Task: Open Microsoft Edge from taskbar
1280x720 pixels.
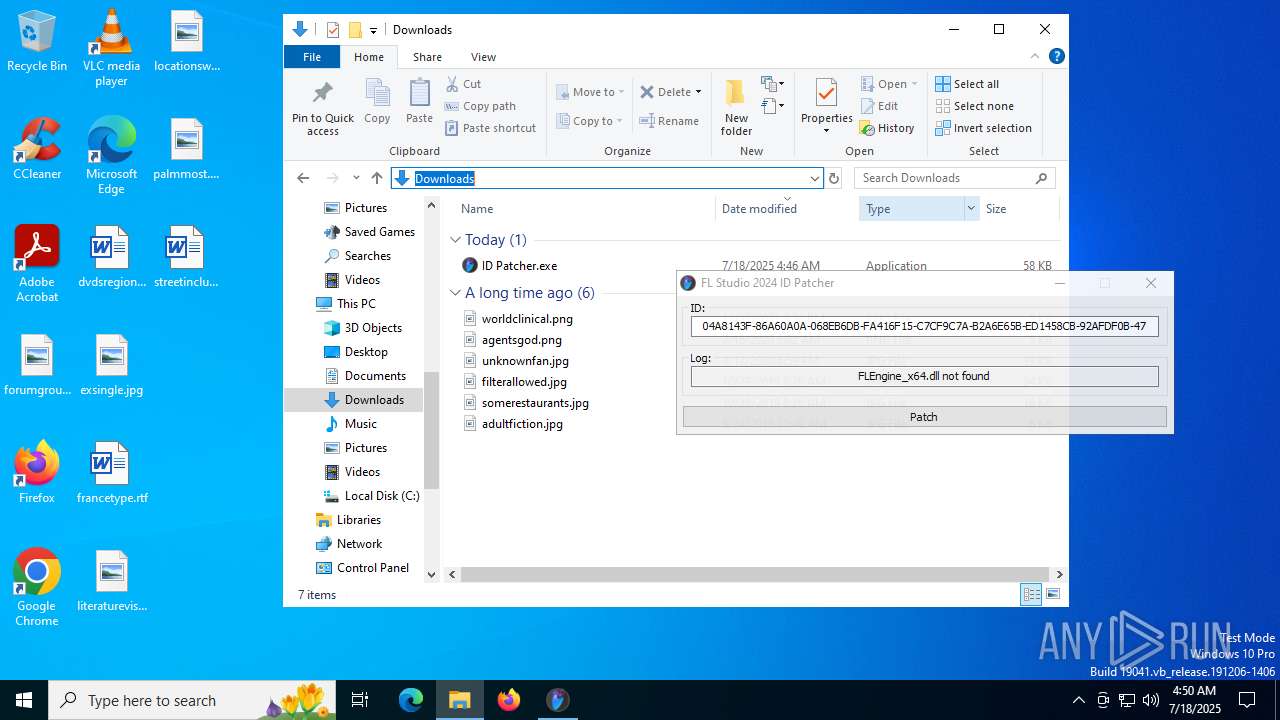Action: (x=411, y=700)
